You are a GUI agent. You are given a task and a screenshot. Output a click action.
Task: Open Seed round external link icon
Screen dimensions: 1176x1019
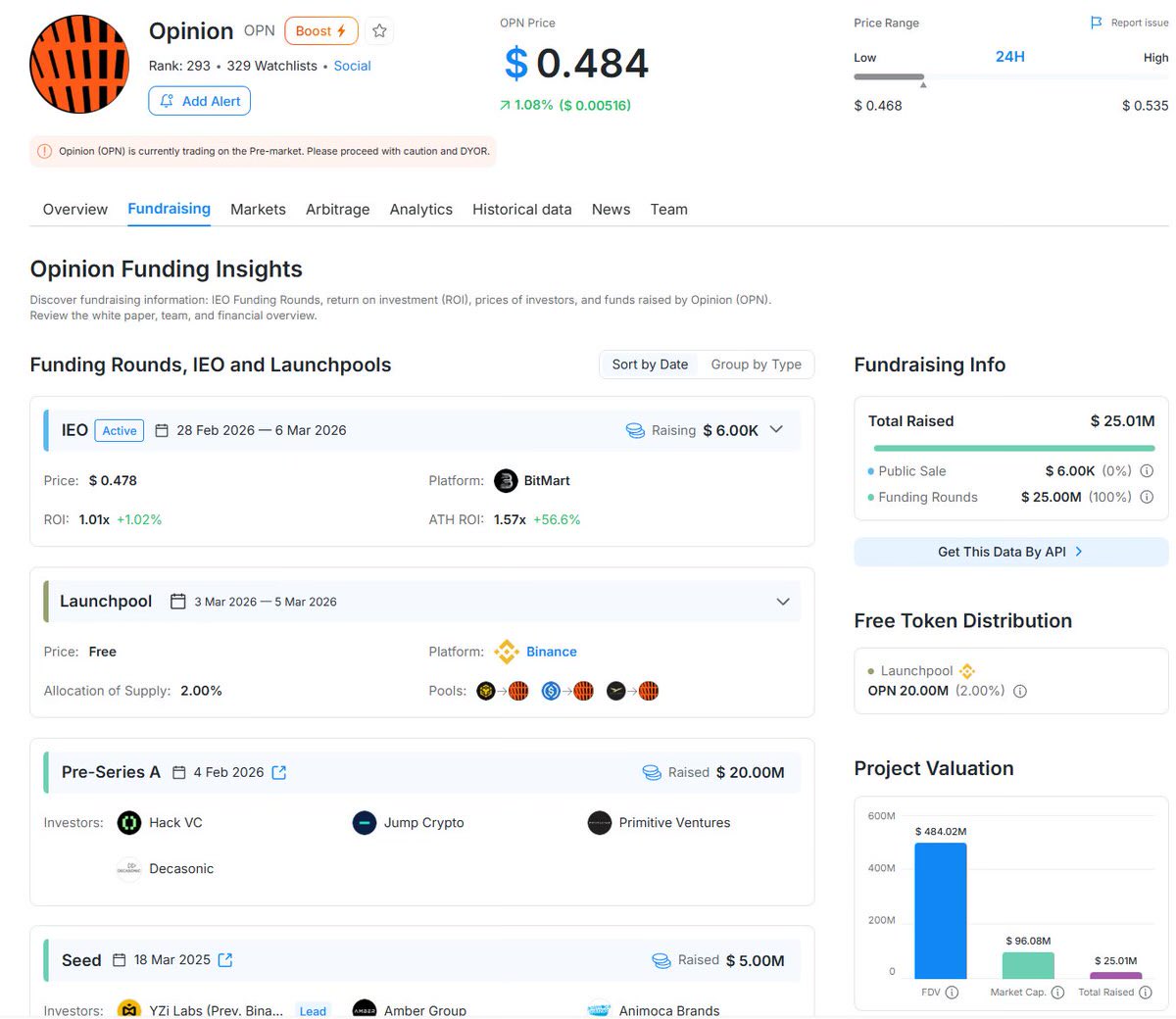click(225, 960)
